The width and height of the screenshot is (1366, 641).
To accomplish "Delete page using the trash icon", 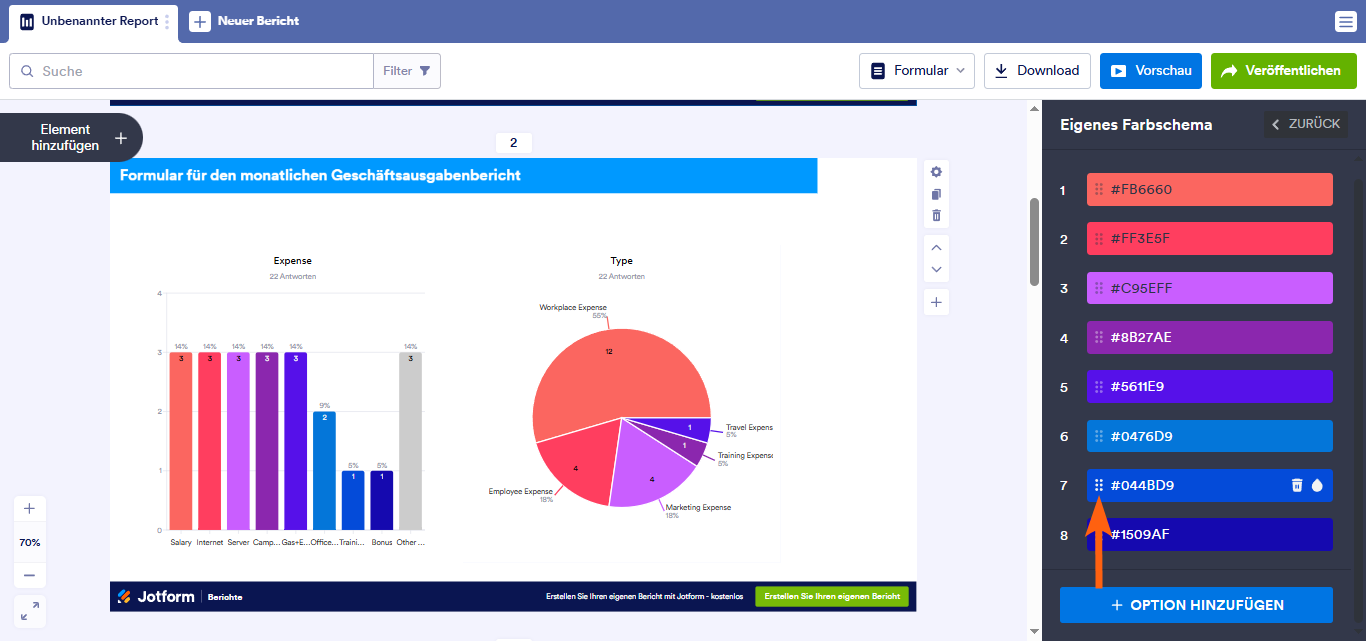I will point(936,216).
